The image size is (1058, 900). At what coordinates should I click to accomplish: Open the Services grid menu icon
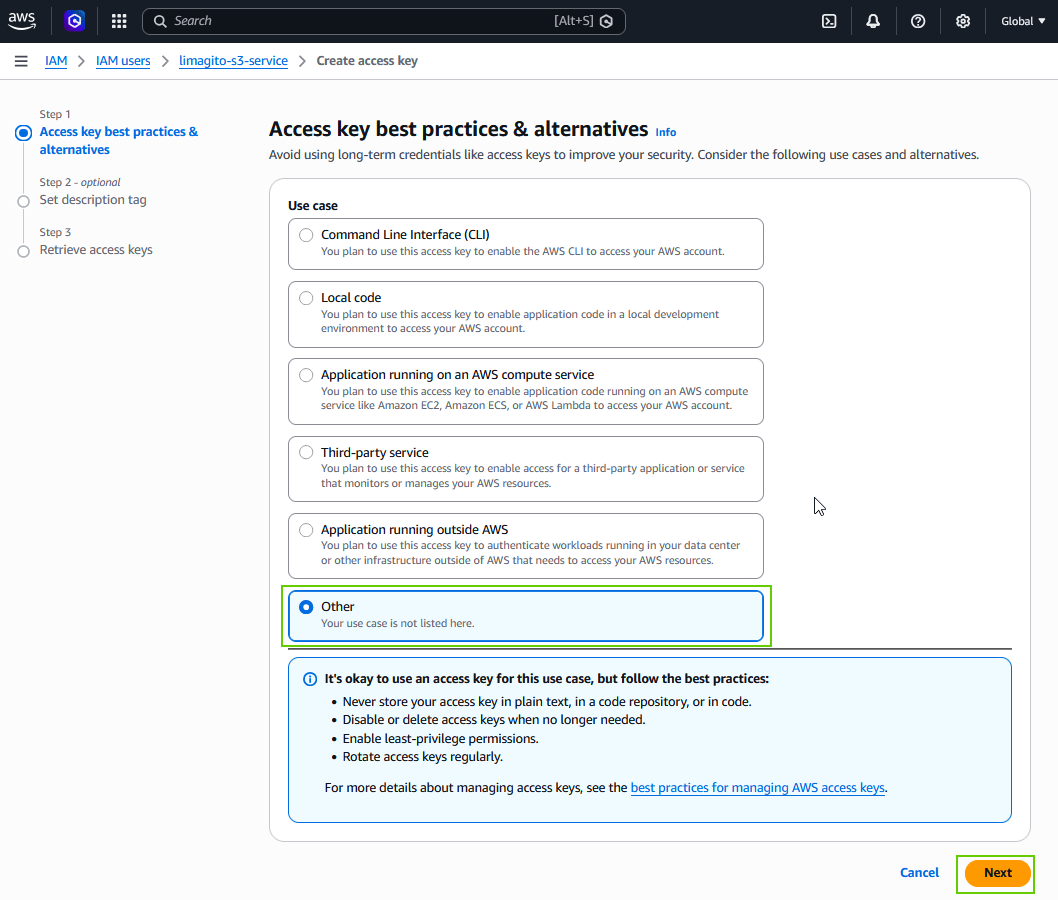[119, 21]
